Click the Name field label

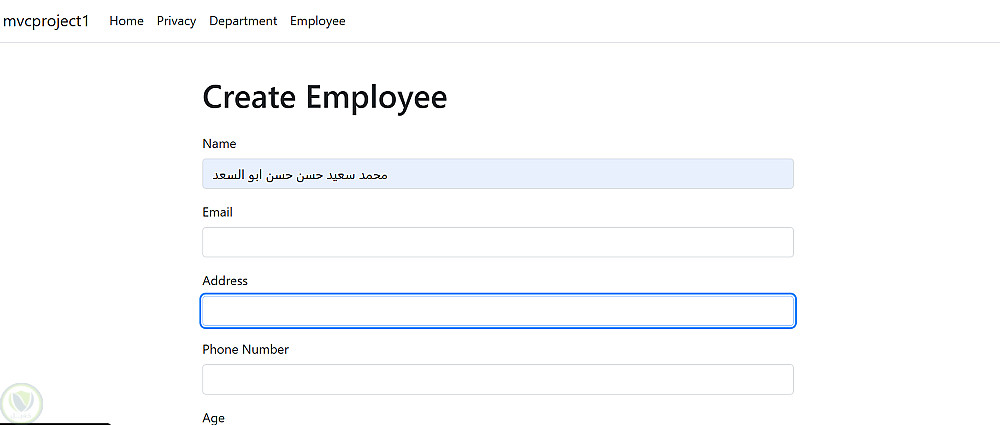point(219,144)
